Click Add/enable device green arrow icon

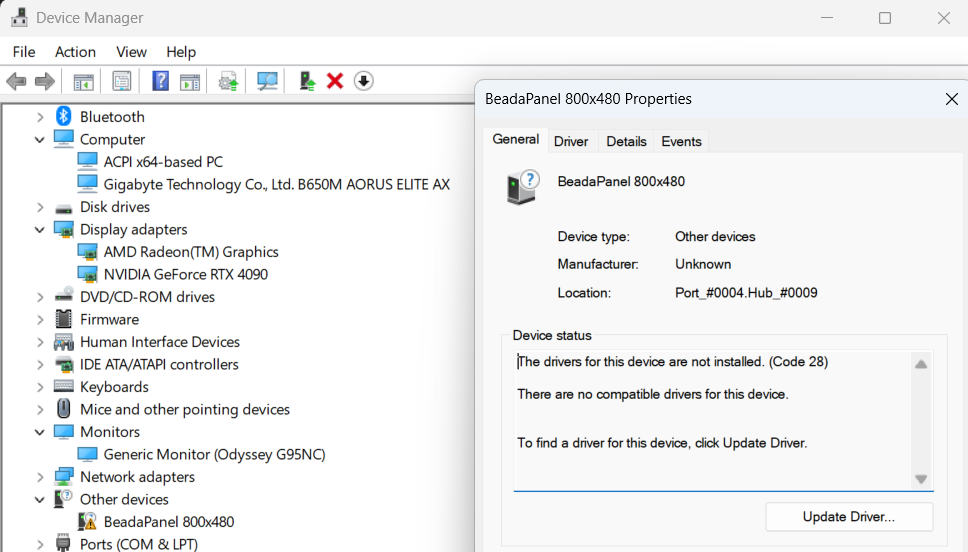pos(306,81)
